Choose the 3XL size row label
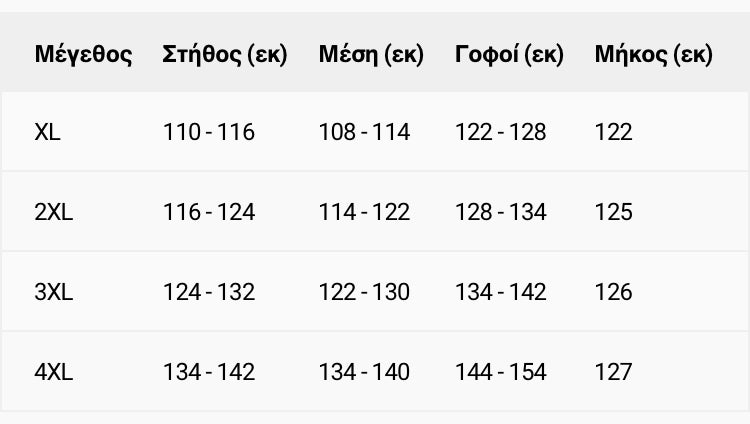 click(x=53, y=292)
